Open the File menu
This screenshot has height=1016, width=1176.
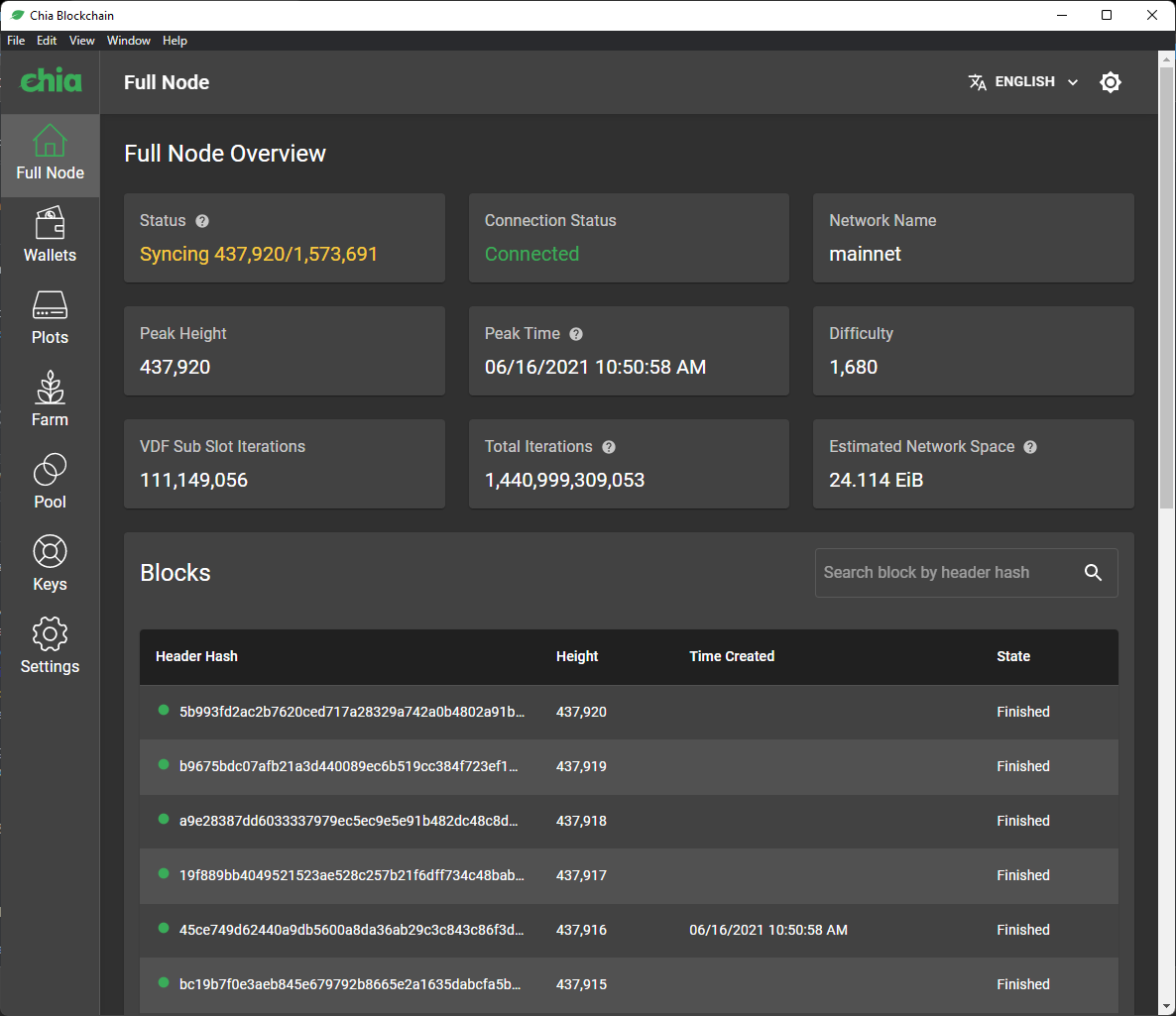pos(16,41)
